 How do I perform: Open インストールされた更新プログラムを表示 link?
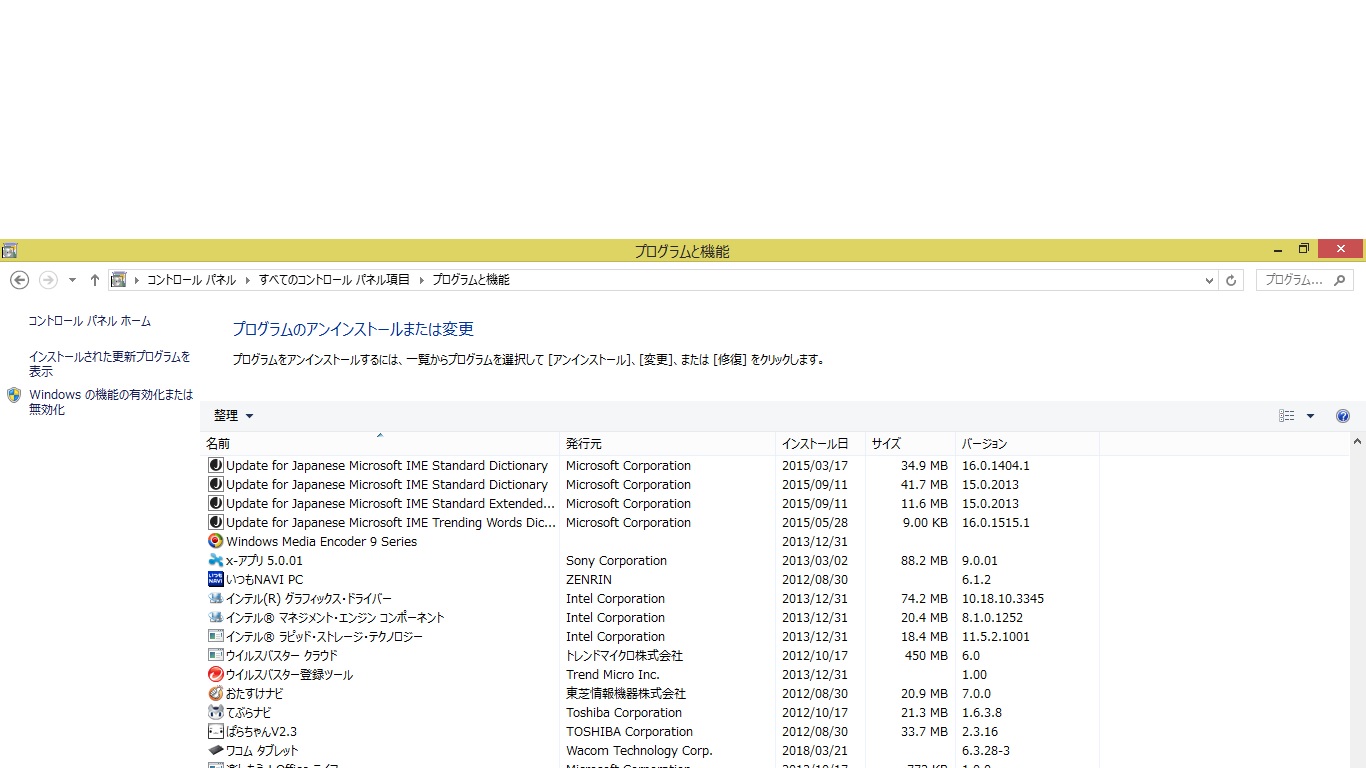click(109, 364)
